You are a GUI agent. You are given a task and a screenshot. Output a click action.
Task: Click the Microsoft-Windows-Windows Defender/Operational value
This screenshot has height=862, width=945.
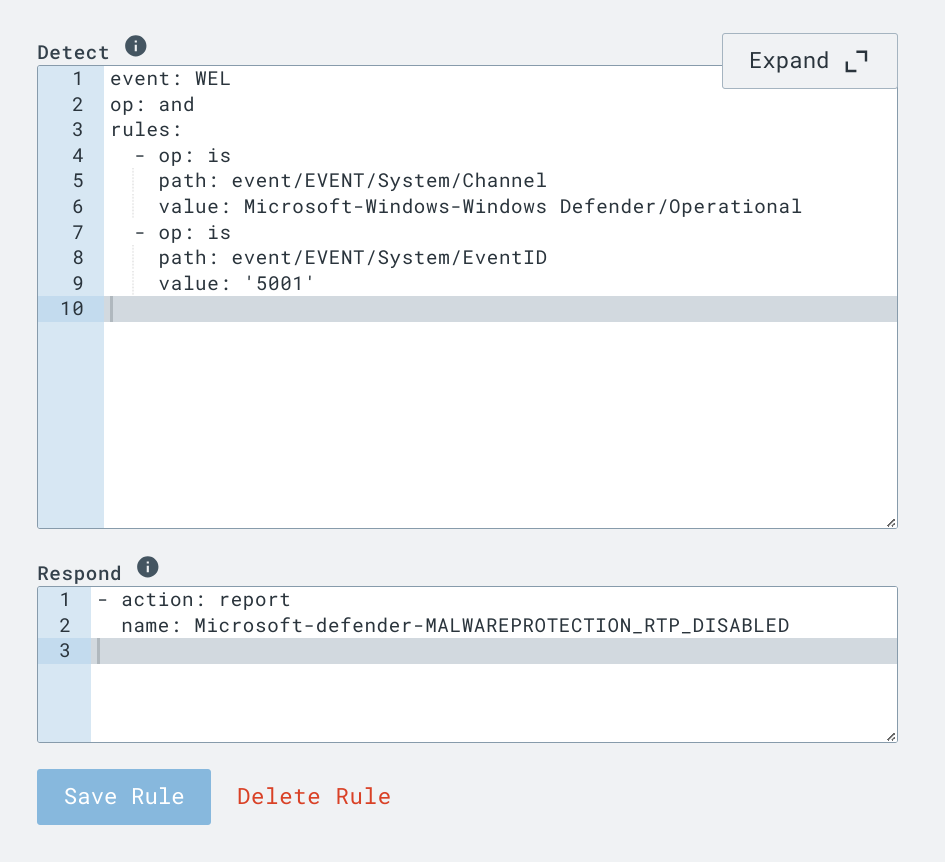click(x=523, y=207)
